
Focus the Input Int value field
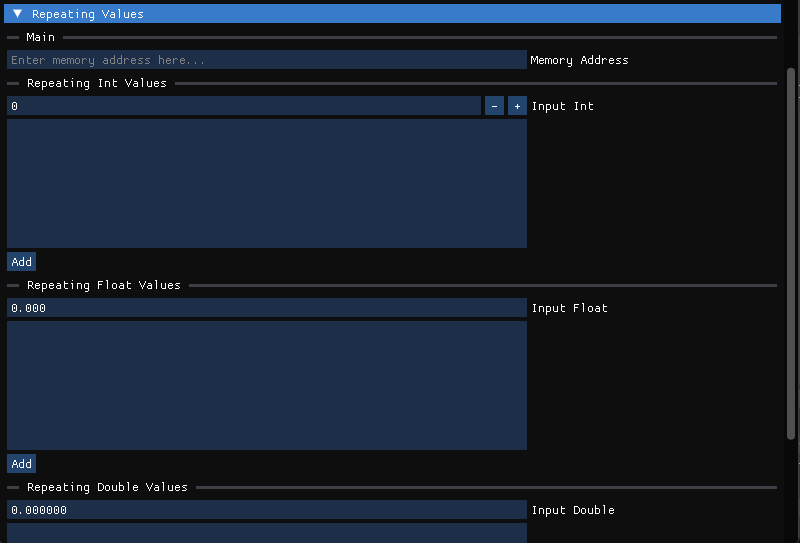(x=244, y=106)
